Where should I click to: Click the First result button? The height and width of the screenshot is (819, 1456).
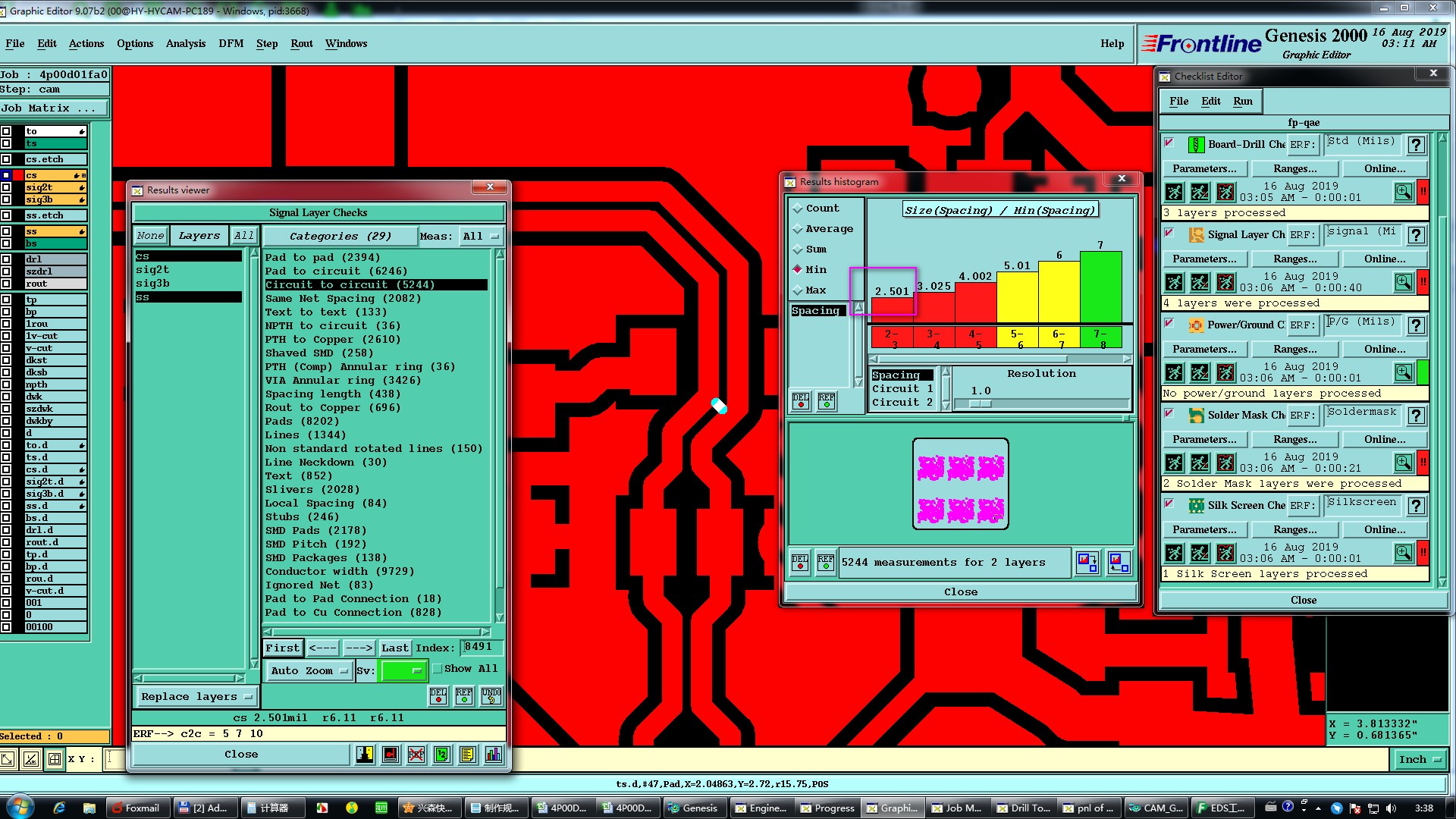(283, 648)
